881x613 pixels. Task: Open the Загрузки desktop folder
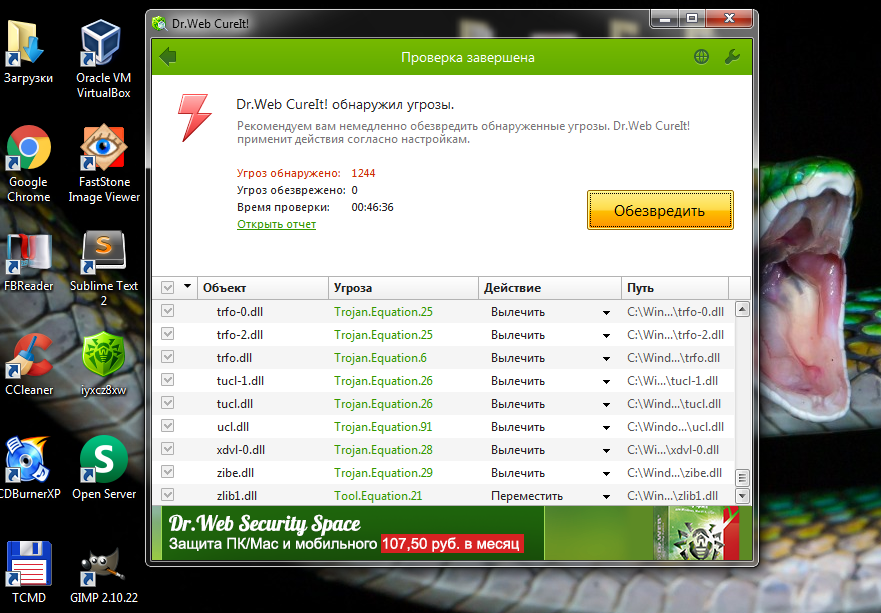(x=28, y=52)
